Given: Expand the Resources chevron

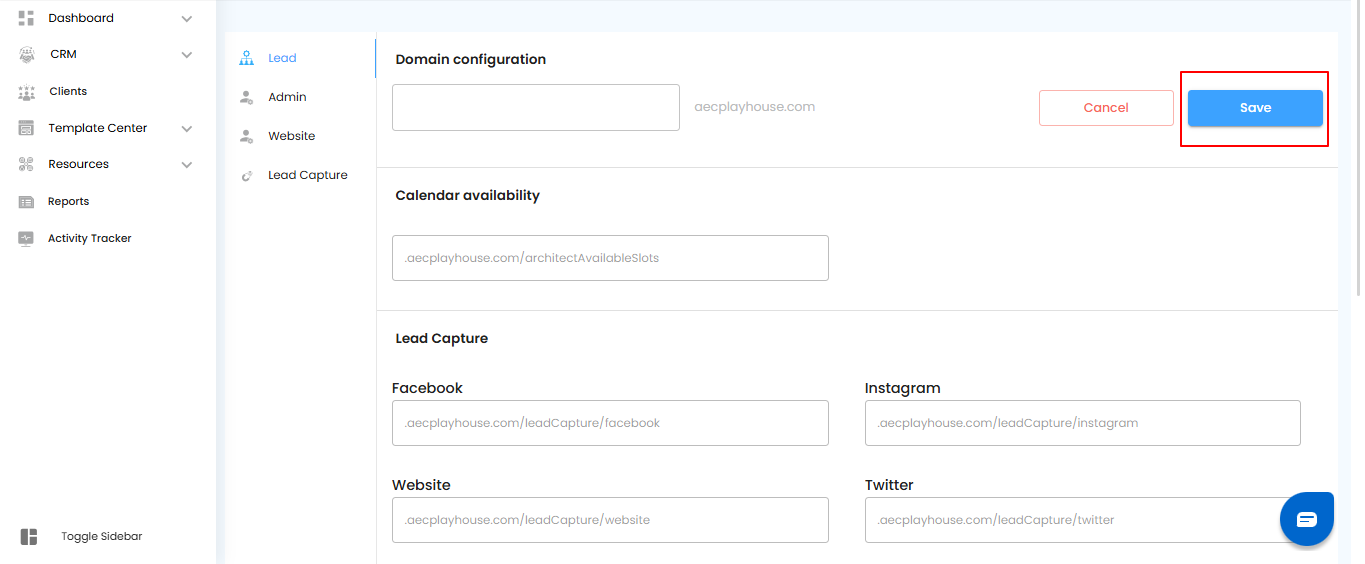Looking at the screenshot, I should tap(187, 165).
